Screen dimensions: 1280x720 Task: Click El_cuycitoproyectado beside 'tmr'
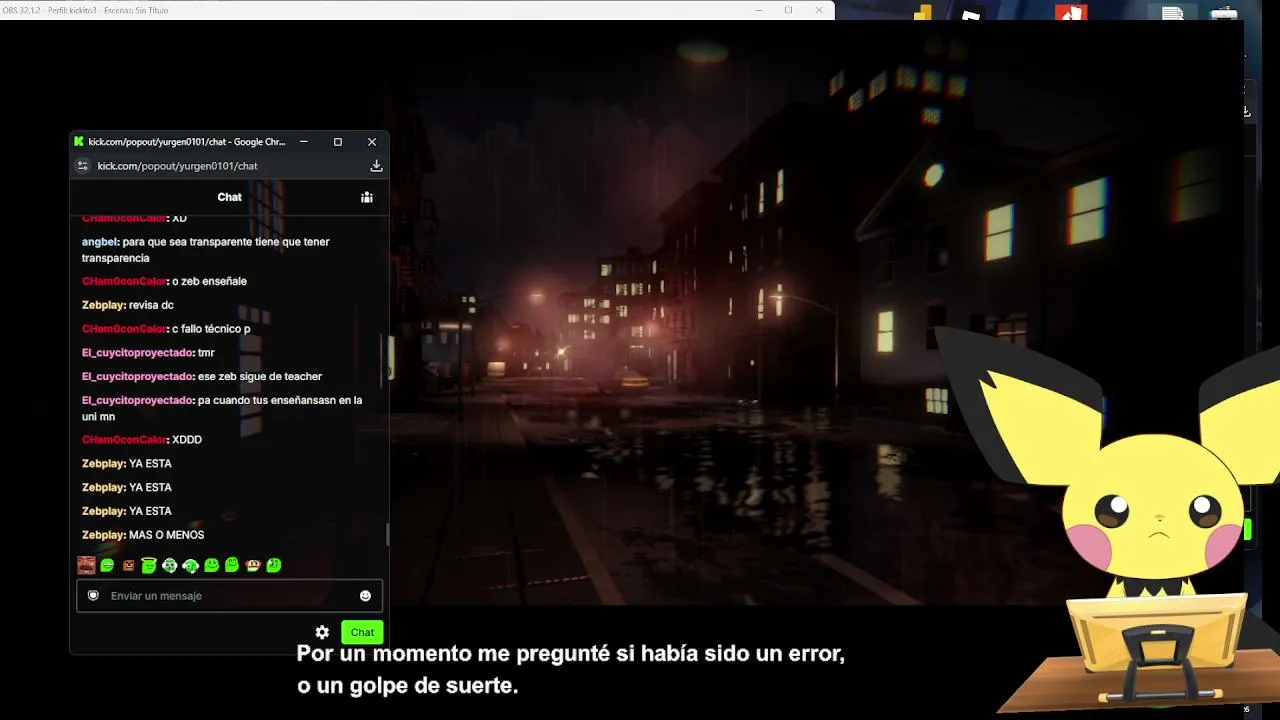(138, 353)
